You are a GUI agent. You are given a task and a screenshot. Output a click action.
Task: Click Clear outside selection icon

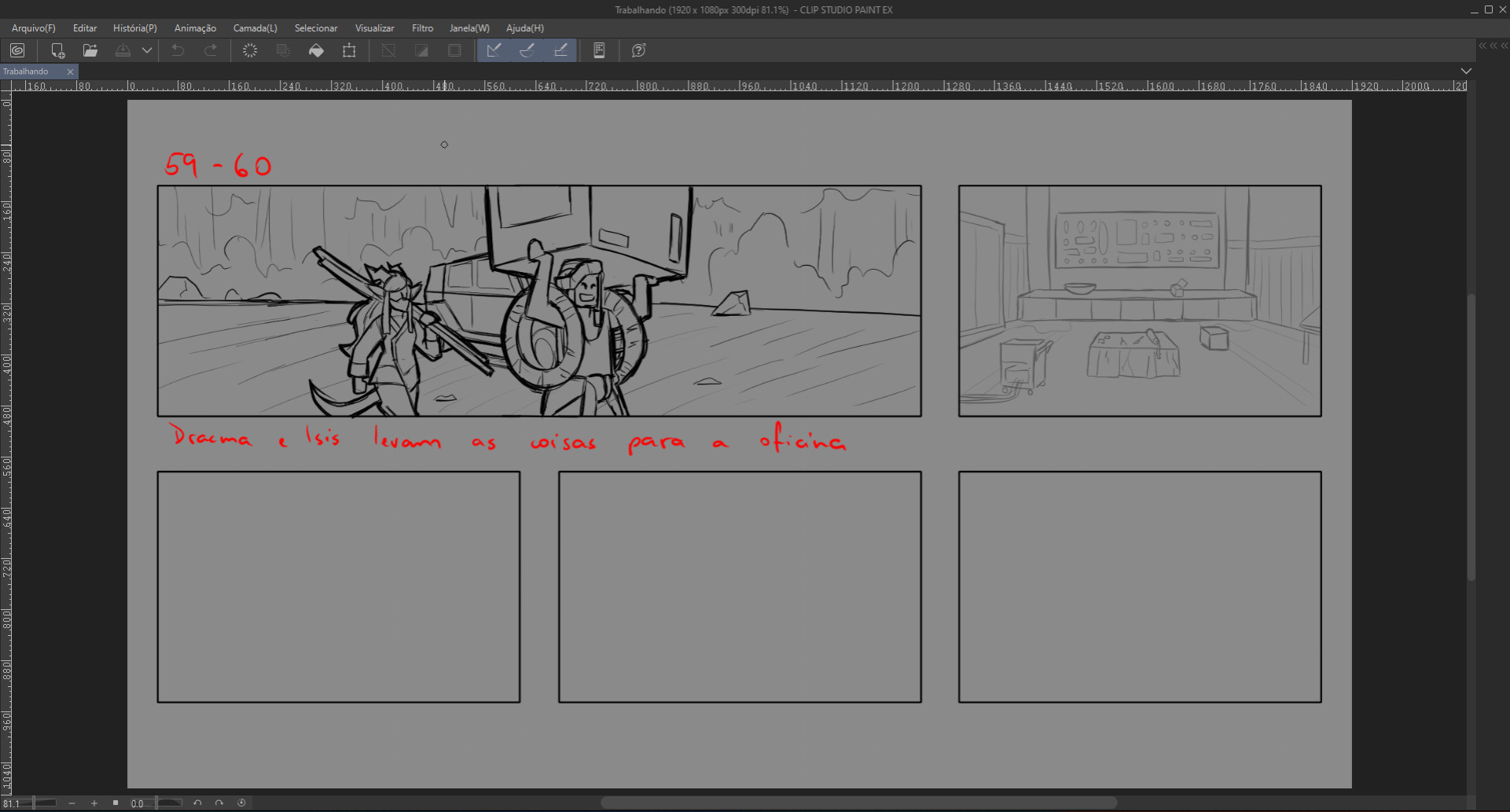pyautogui.click(x=283, y=50)
